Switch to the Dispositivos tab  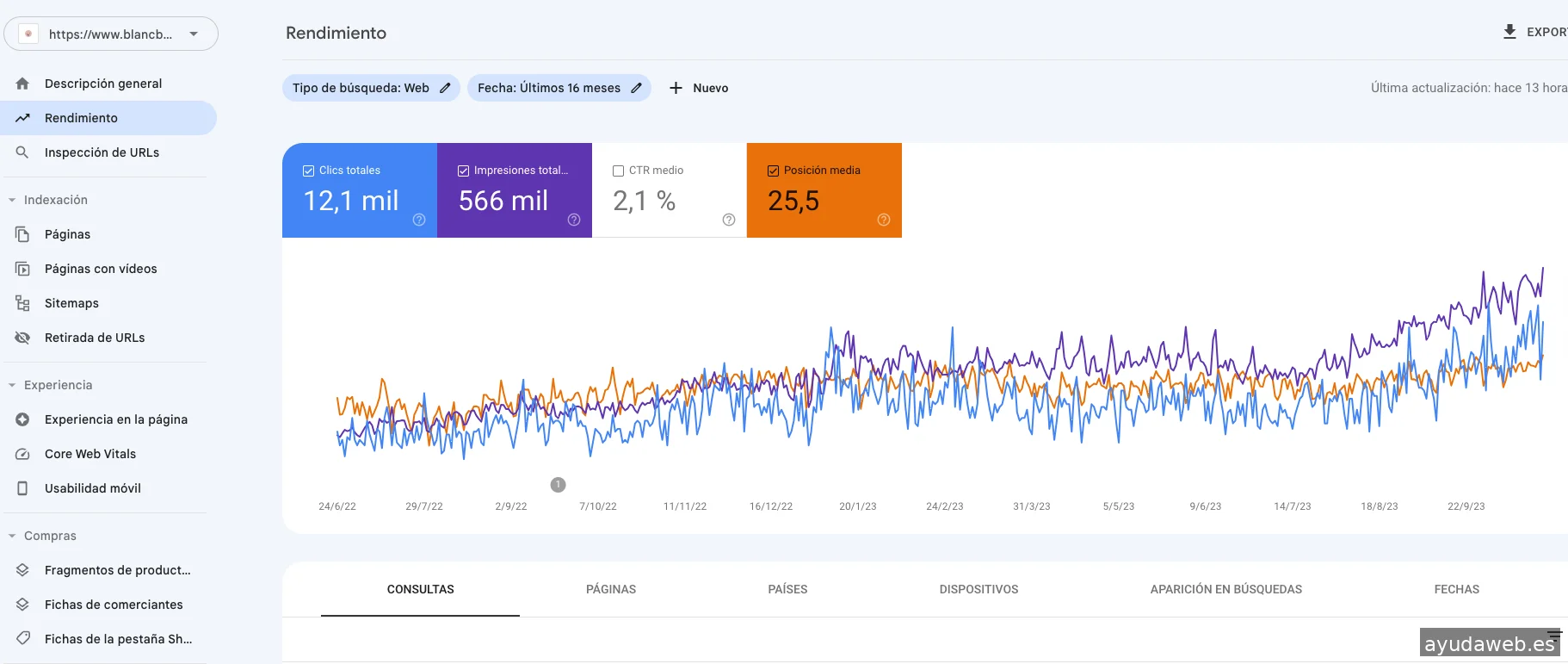tap(978, 589)
